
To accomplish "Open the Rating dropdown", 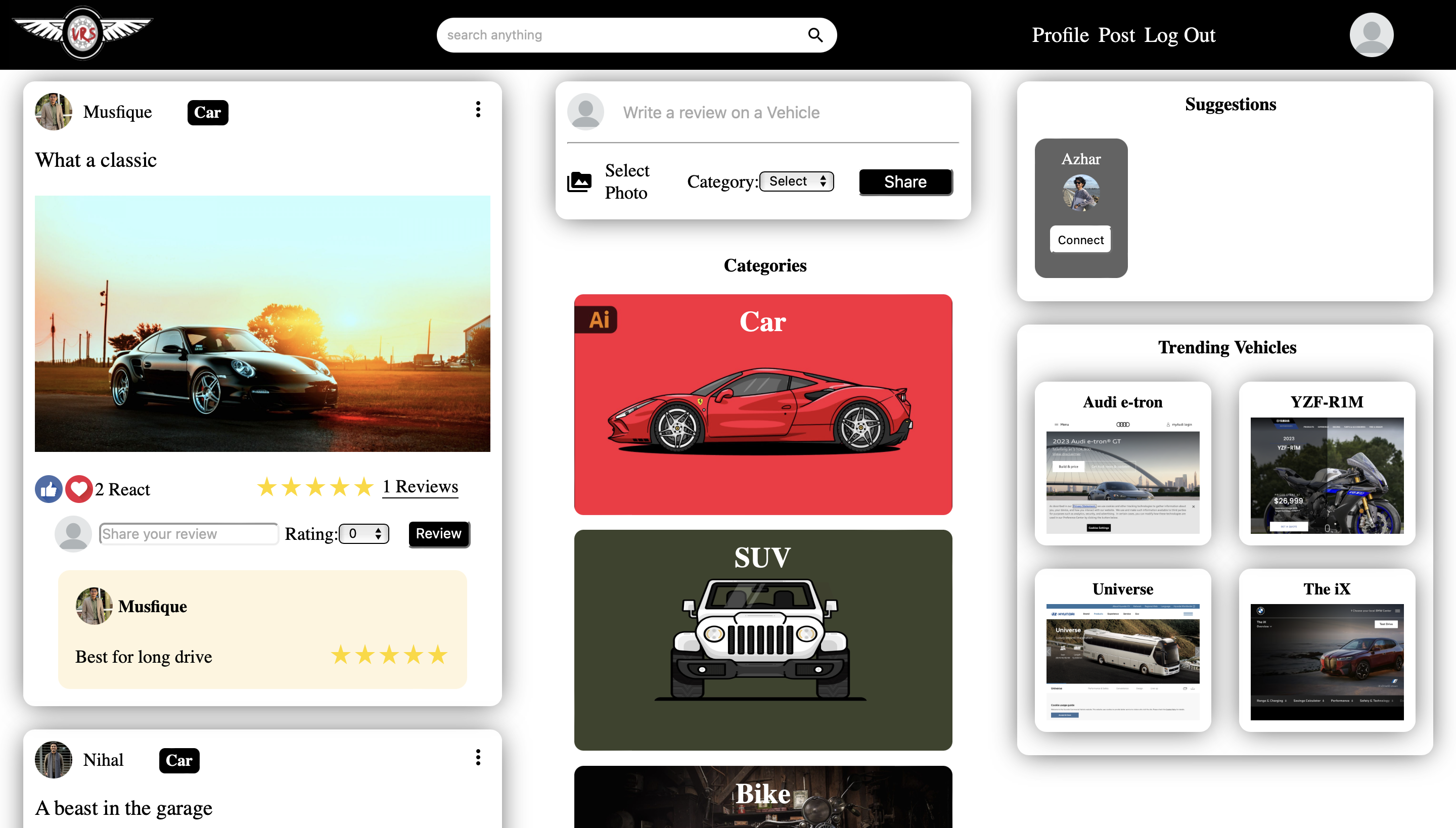I will click(x=364, y=533).
